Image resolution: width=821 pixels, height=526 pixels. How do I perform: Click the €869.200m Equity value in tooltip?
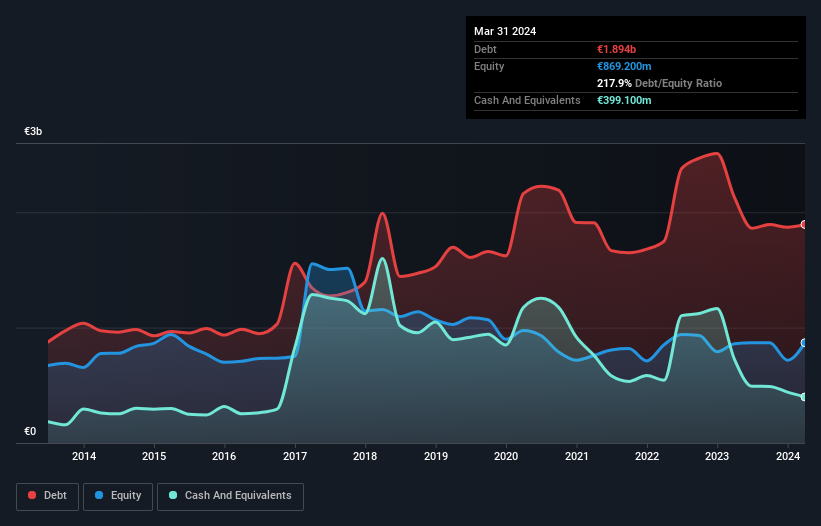tap(624, 66)
